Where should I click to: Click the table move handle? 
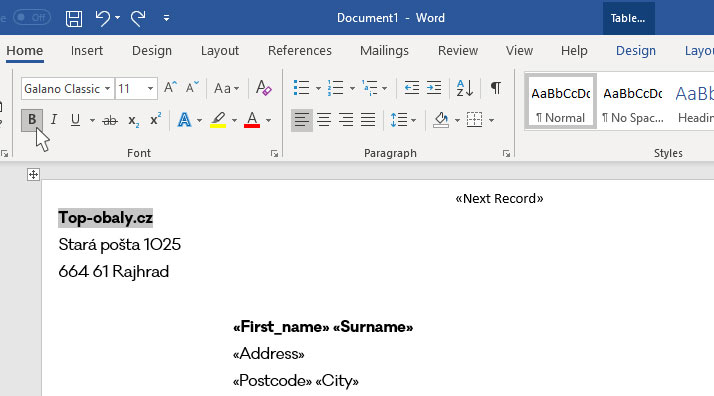[x=33, y=174]
